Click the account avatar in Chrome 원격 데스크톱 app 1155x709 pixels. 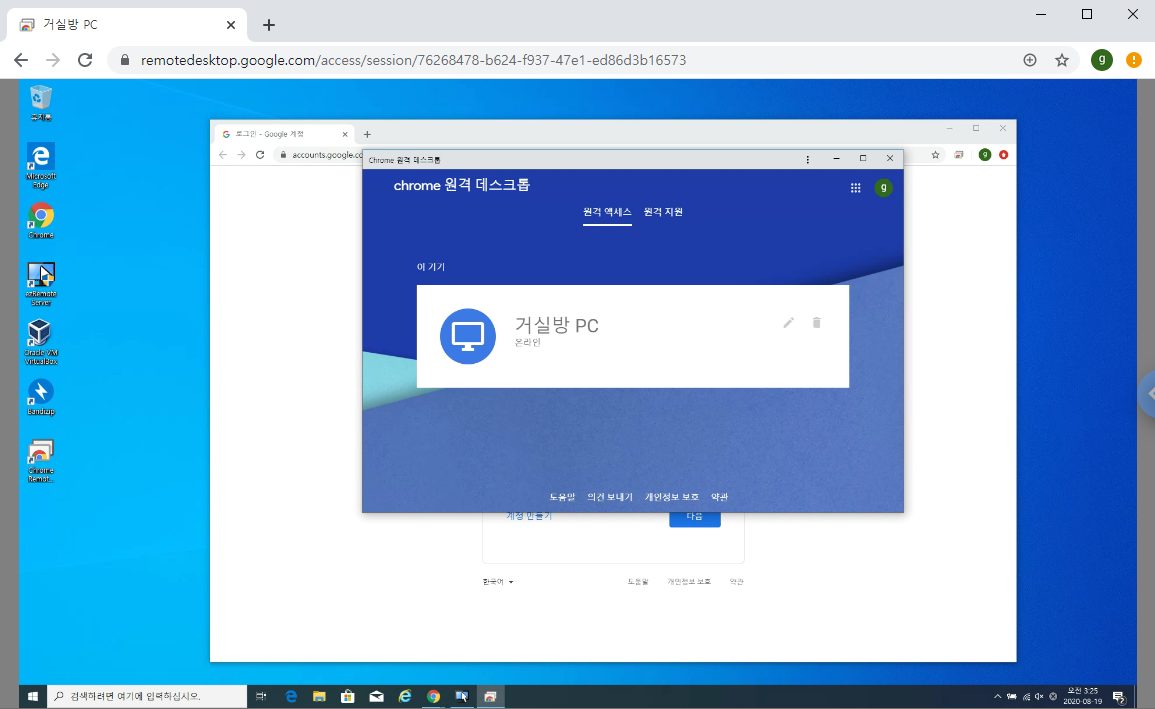point(883,188)
